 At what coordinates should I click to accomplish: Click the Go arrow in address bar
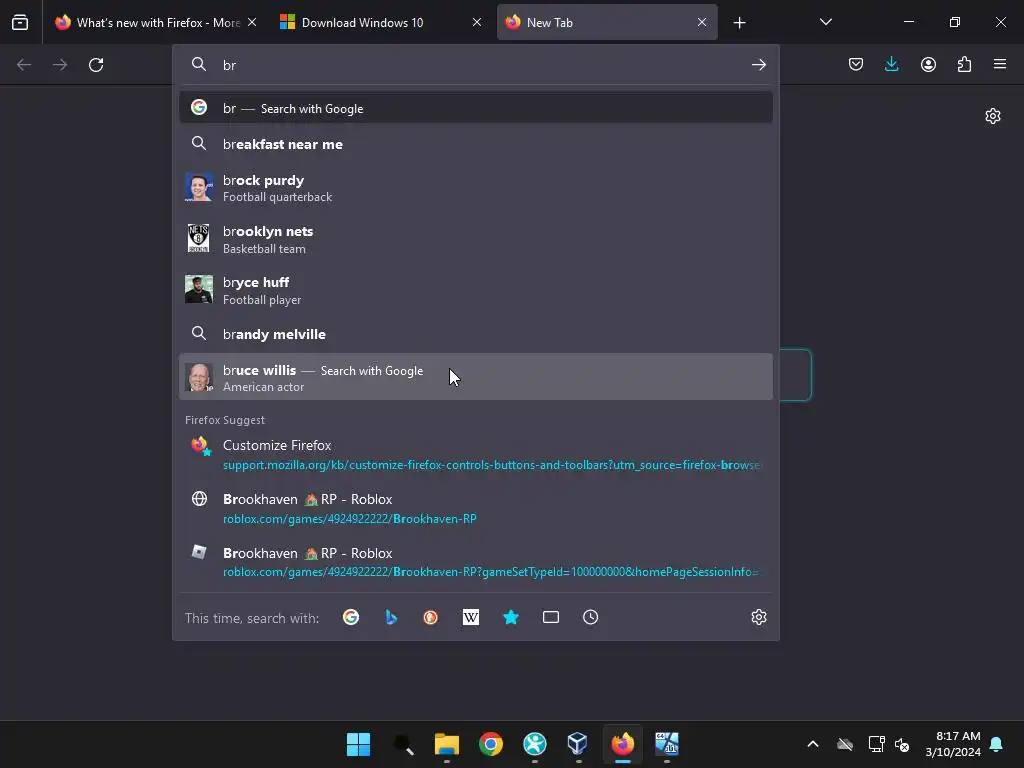pos(758,65)
